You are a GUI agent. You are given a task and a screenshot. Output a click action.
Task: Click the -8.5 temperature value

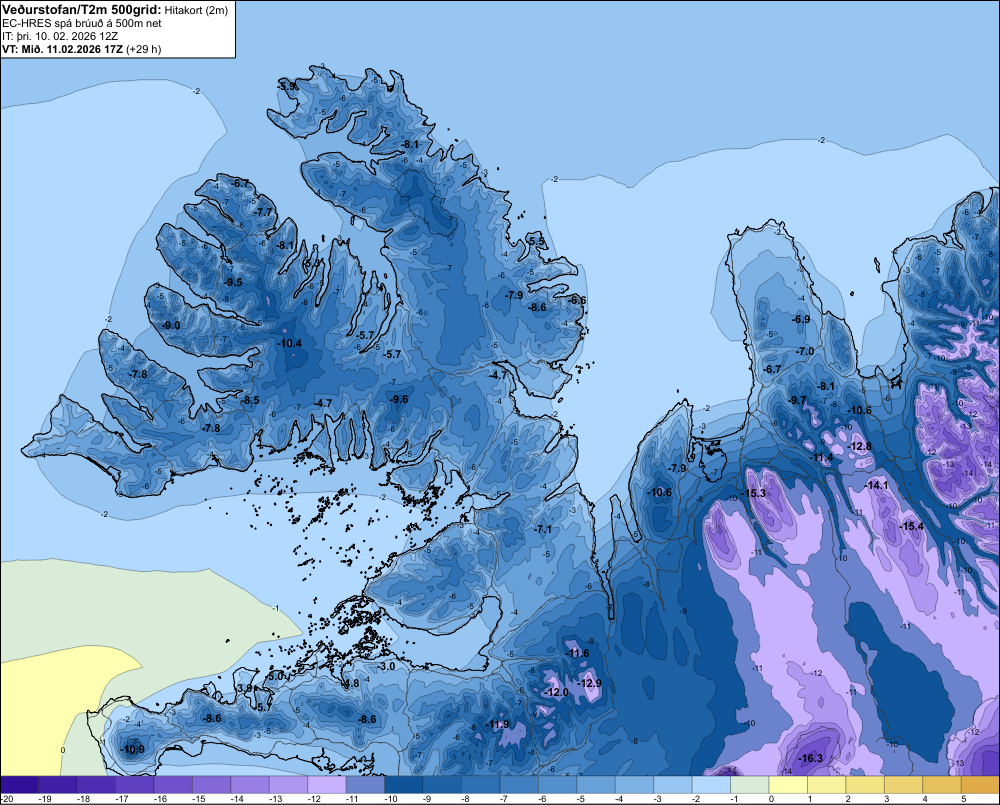pyautogui.click(x=250, y=400)
